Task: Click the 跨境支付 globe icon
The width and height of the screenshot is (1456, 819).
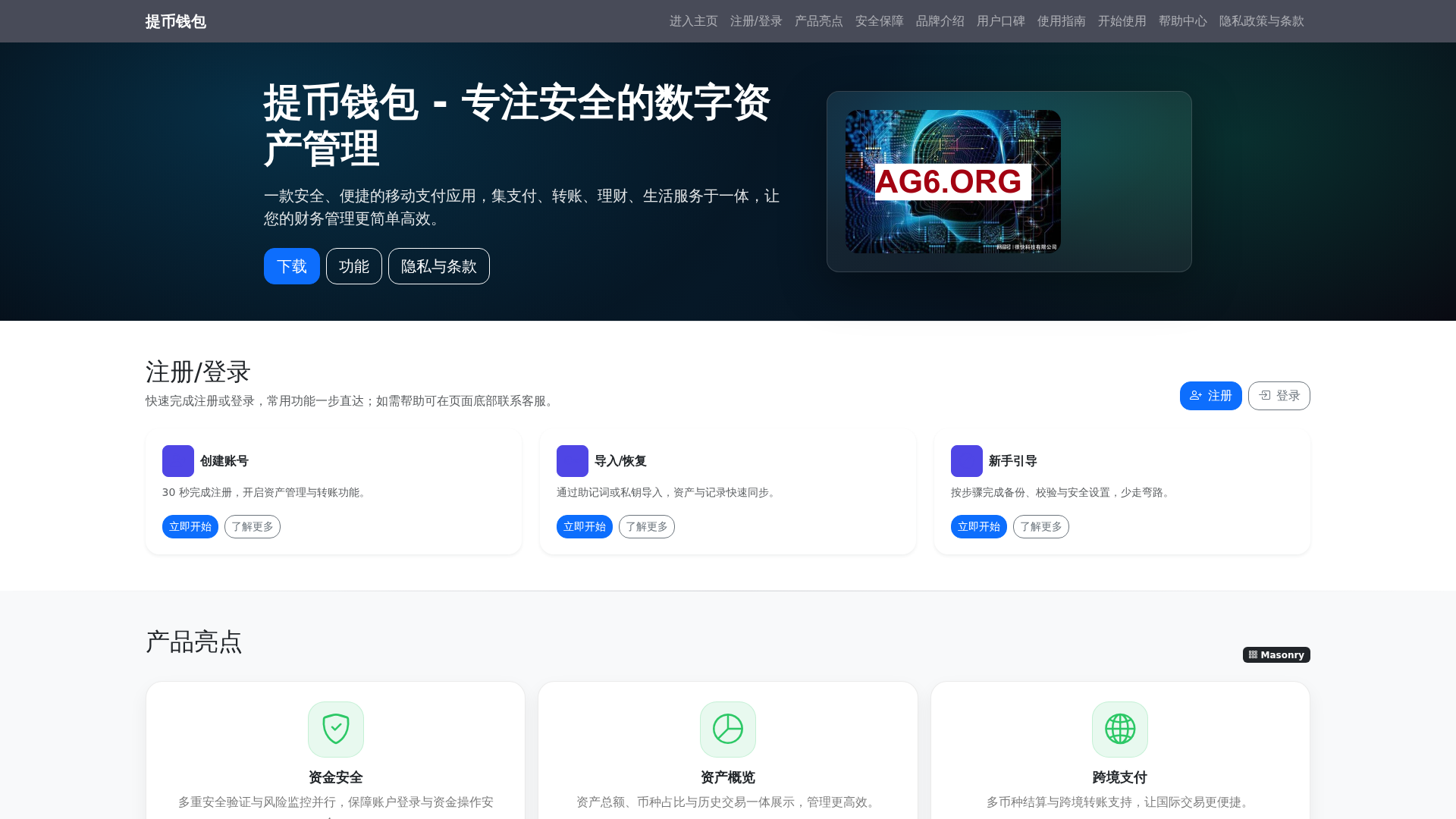Action: 1120,730
